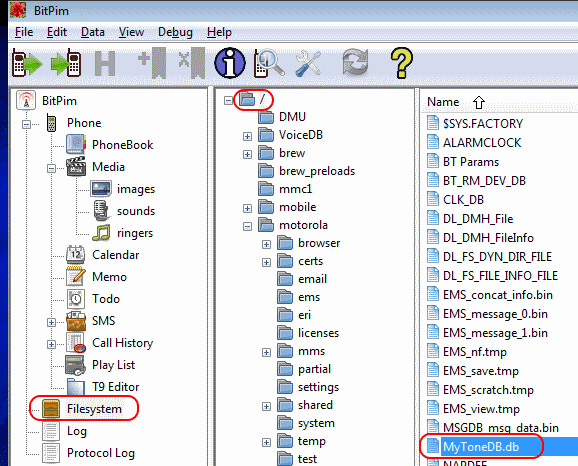Open the sounds microphone icon
The height and width of the screenshot is (466, 578).
101,211
